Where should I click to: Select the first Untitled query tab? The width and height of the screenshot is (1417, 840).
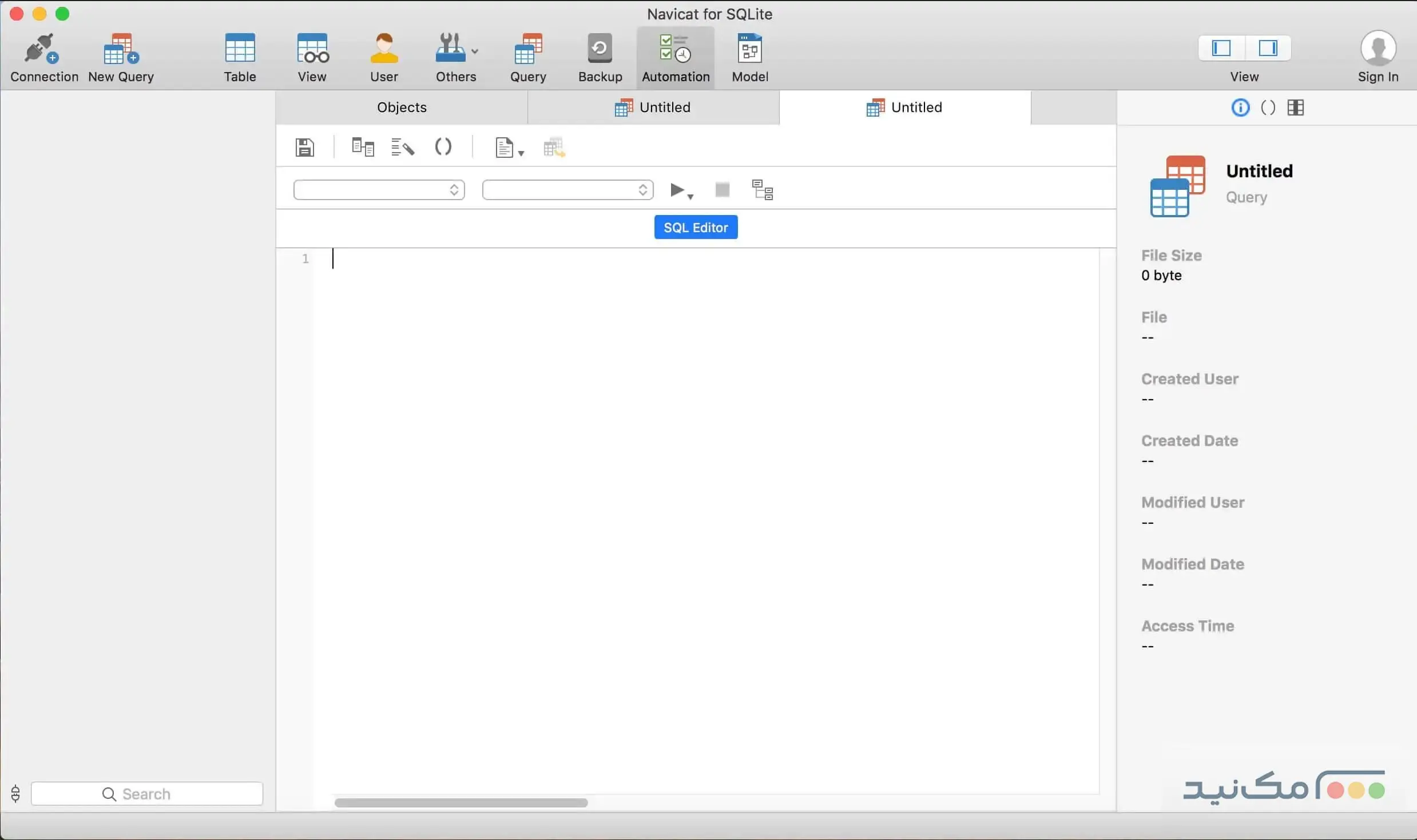coord(653,108)
